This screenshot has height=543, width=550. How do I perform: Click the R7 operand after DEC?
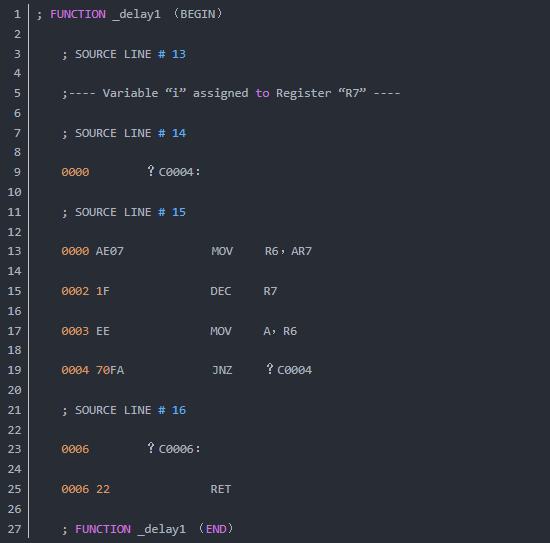point(270,291)
